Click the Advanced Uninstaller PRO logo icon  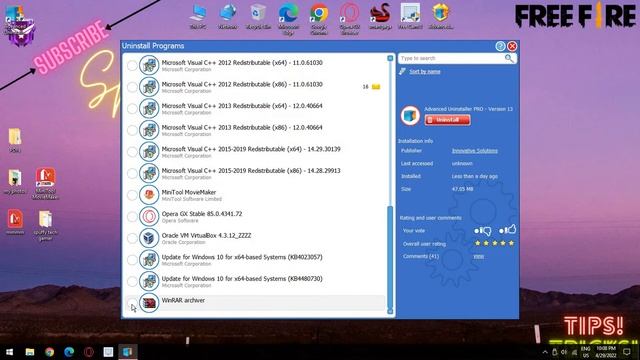[x=410, y=116]
